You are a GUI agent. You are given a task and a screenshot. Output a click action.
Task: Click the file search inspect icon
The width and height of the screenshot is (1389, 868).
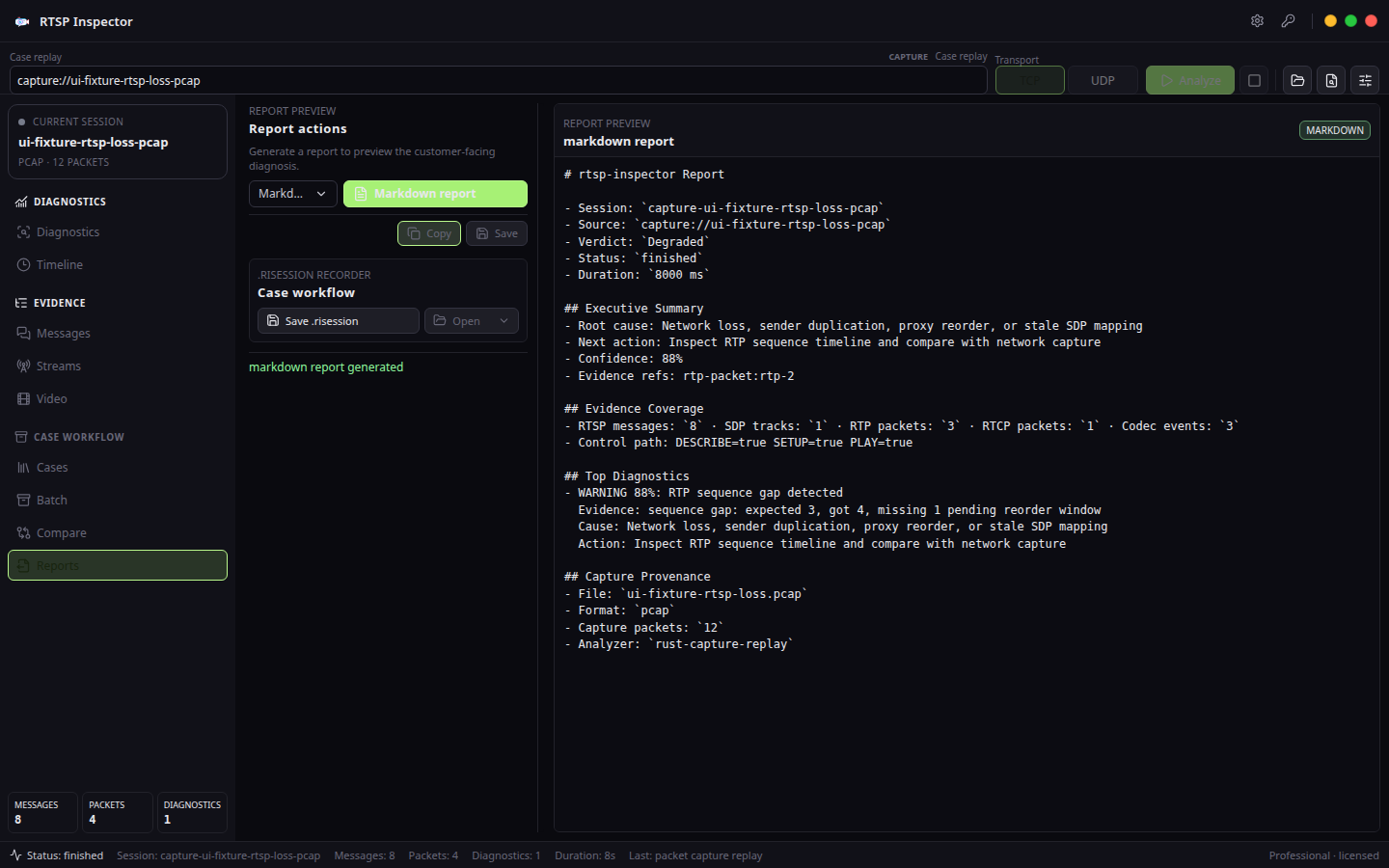[1331, 80]
